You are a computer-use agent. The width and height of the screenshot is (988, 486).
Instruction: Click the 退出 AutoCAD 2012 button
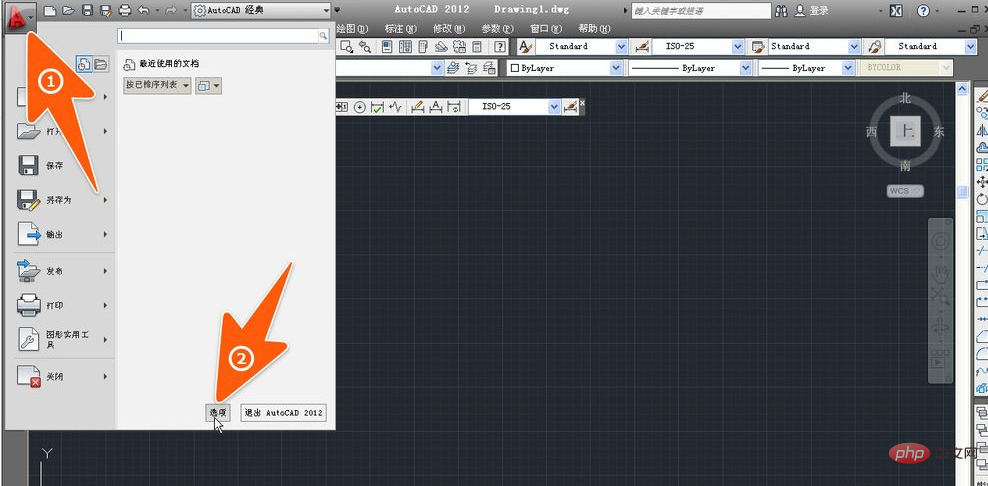tap(284, 413)
